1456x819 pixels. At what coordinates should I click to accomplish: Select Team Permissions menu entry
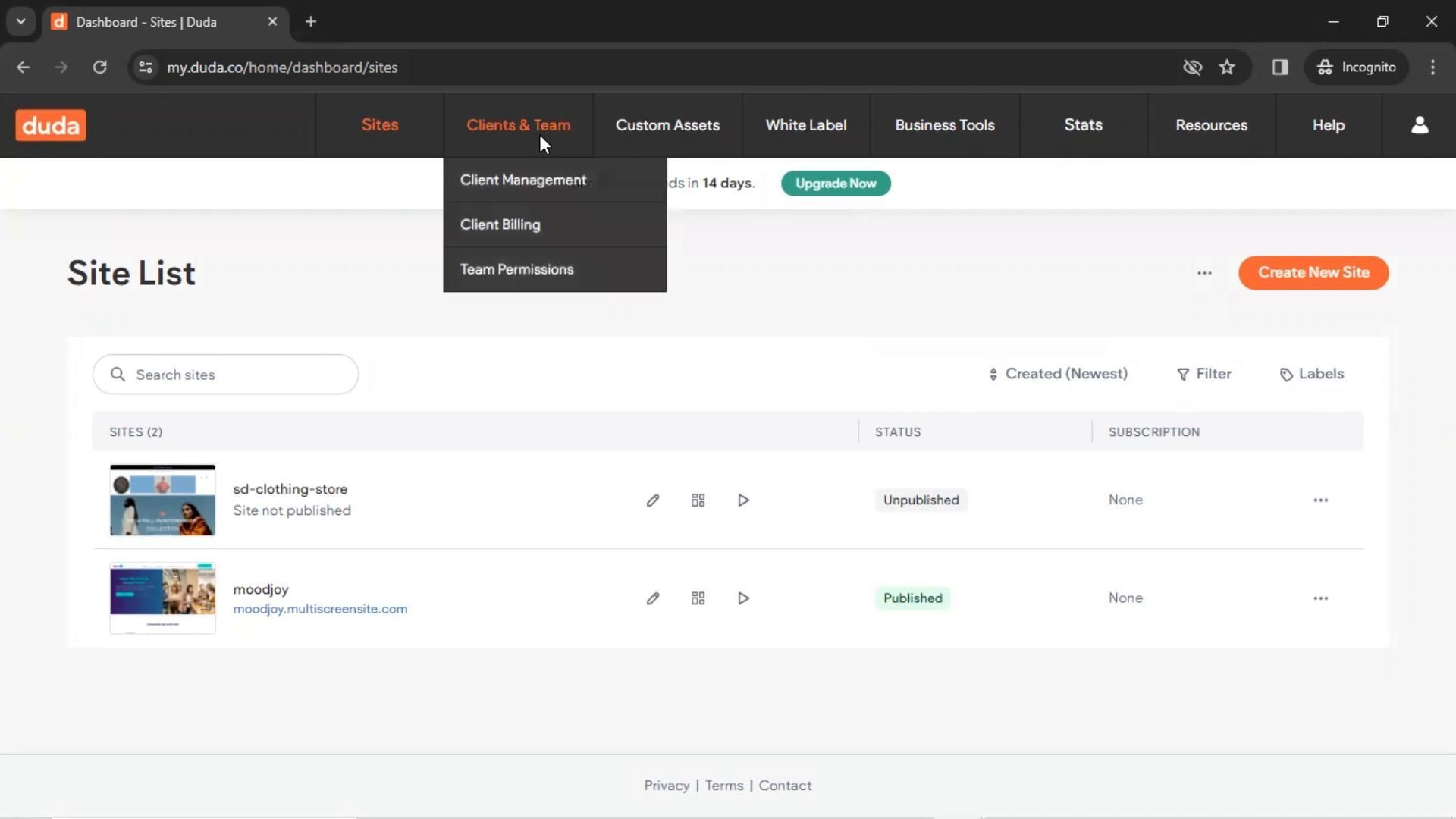pos(516,269)
